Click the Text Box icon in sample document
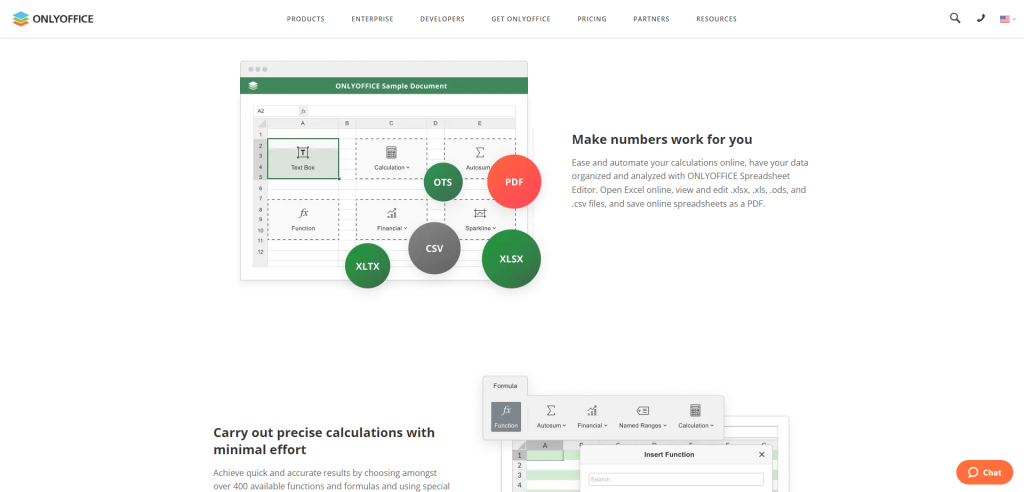This screenshot has height=492, width=1024. tap(302, 152)
